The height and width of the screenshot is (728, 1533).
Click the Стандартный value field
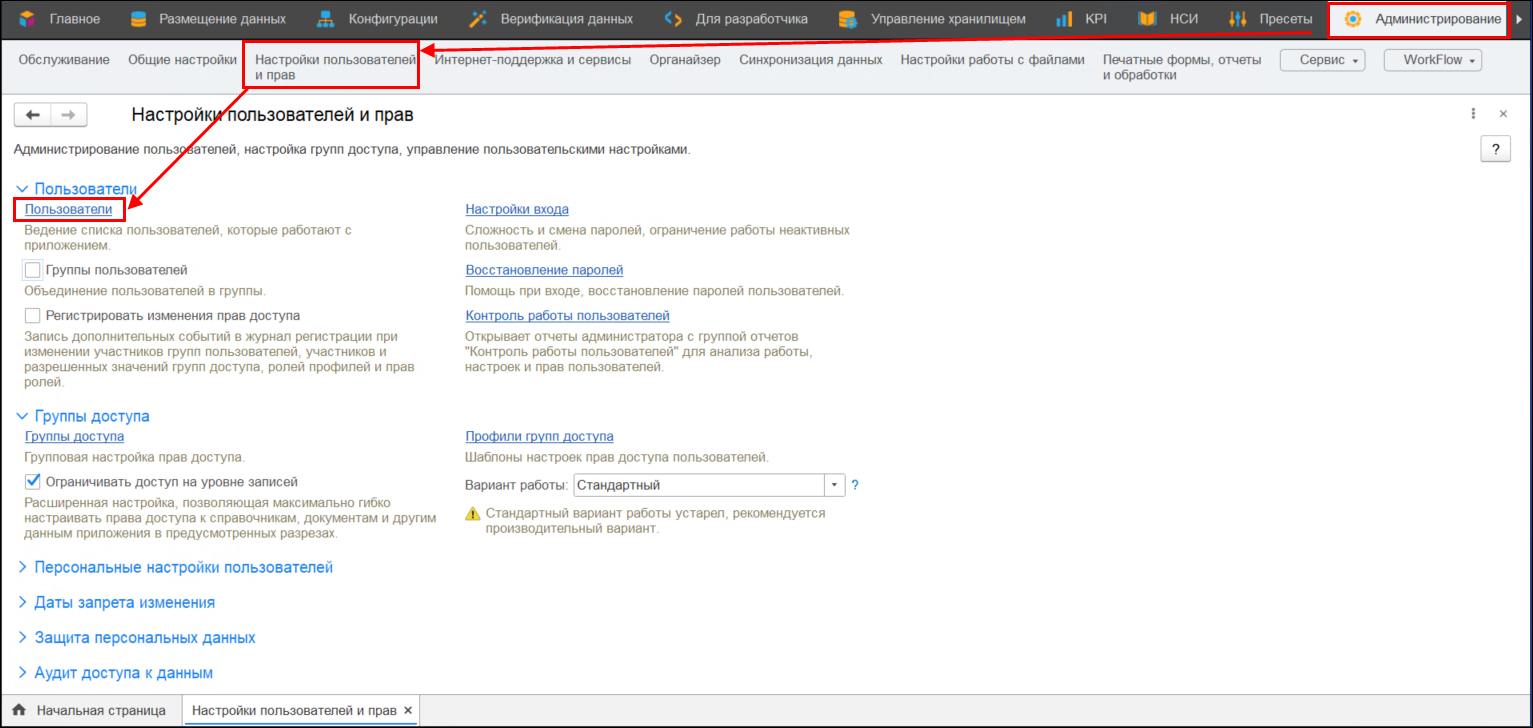pyautogui.click(x=697, y=485)
